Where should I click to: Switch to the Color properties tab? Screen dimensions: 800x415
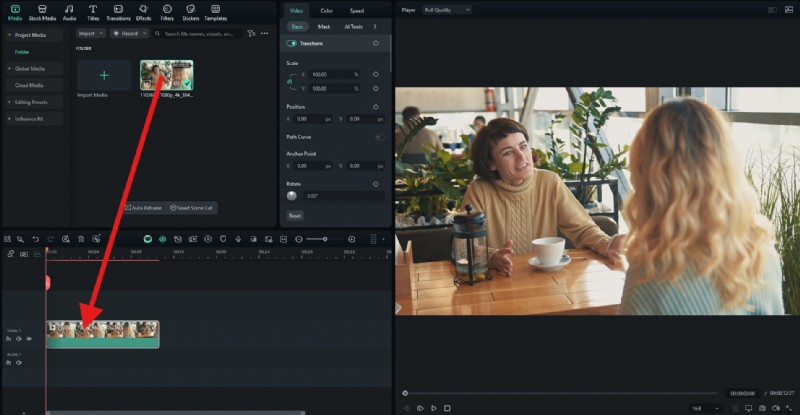327,10
